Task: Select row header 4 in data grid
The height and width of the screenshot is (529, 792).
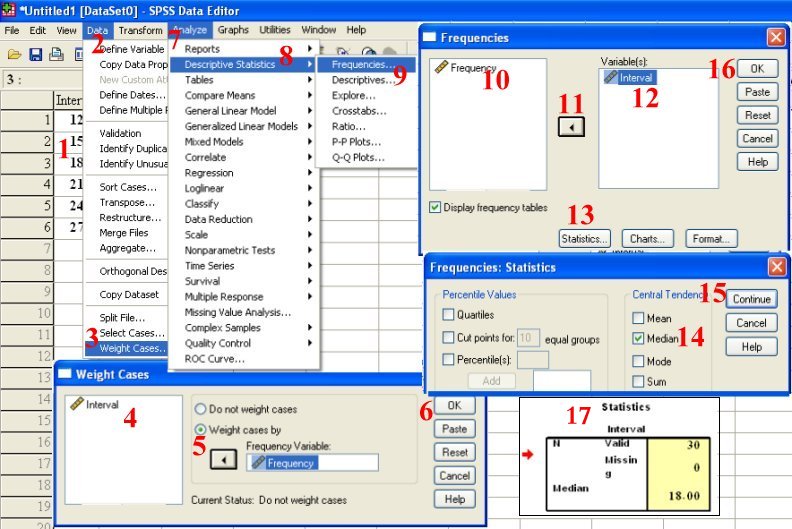Action: click(27, 184)
